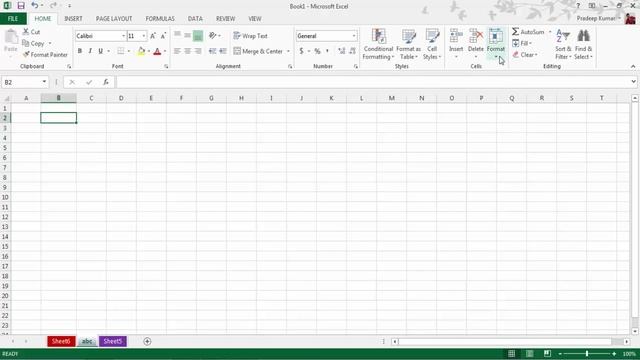Collapse the ribbon with the arrow

click(x=633, y=66)
